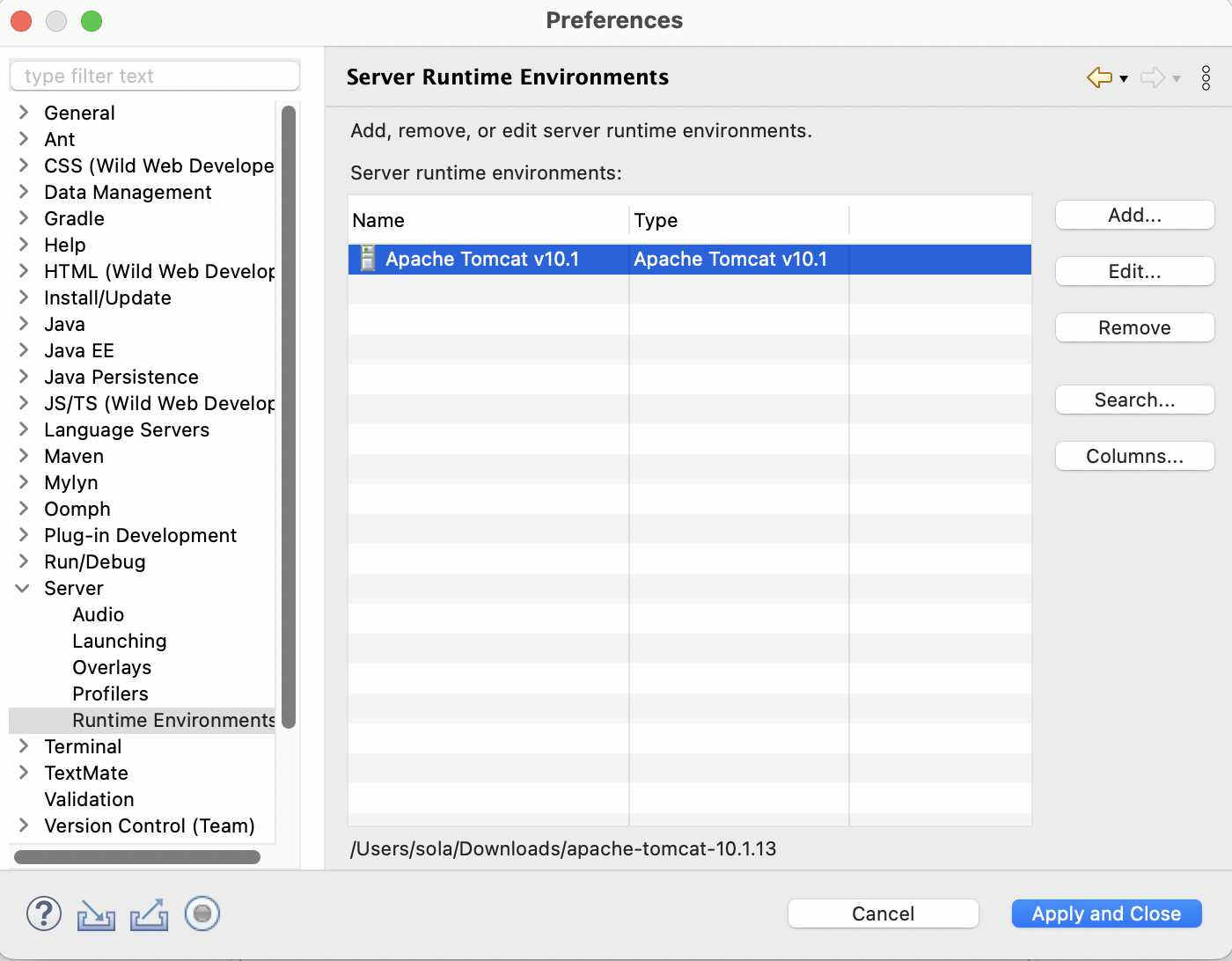Click the forward navigation arrow
Viewport: 1232px width, 961px height.
click(1153, 77)
